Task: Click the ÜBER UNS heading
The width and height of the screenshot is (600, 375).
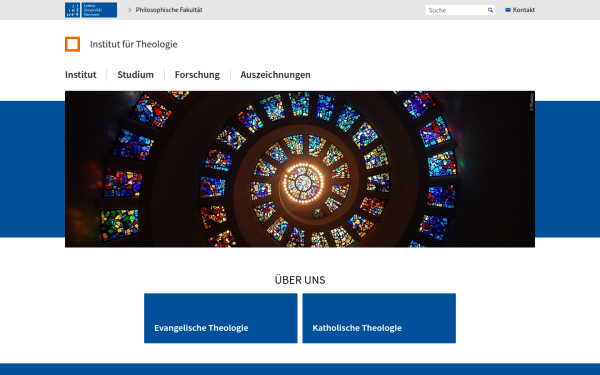Action: [300, 280]
